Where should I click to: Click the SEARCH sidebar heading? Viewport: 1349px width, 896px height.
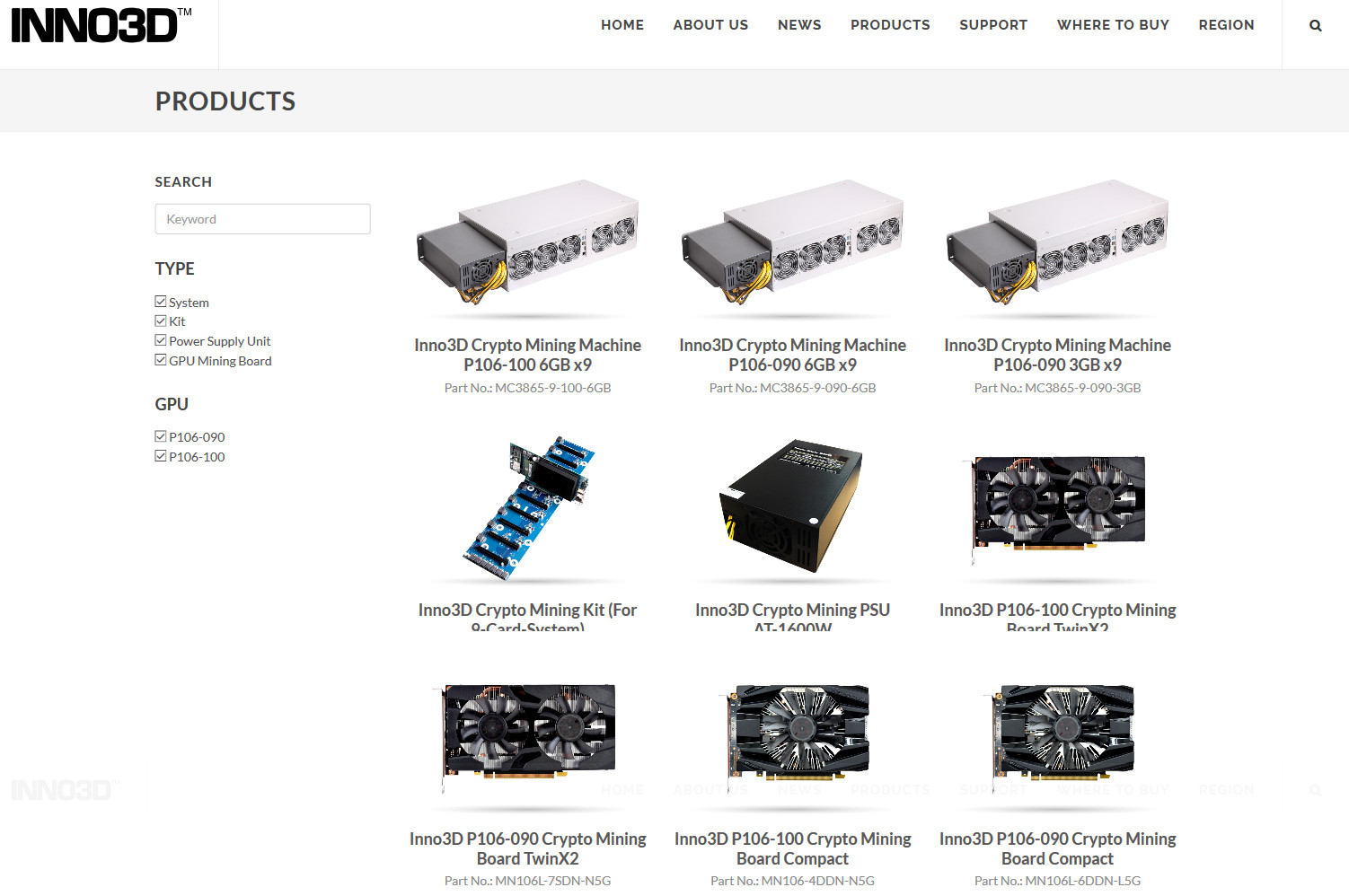[183, 181]
